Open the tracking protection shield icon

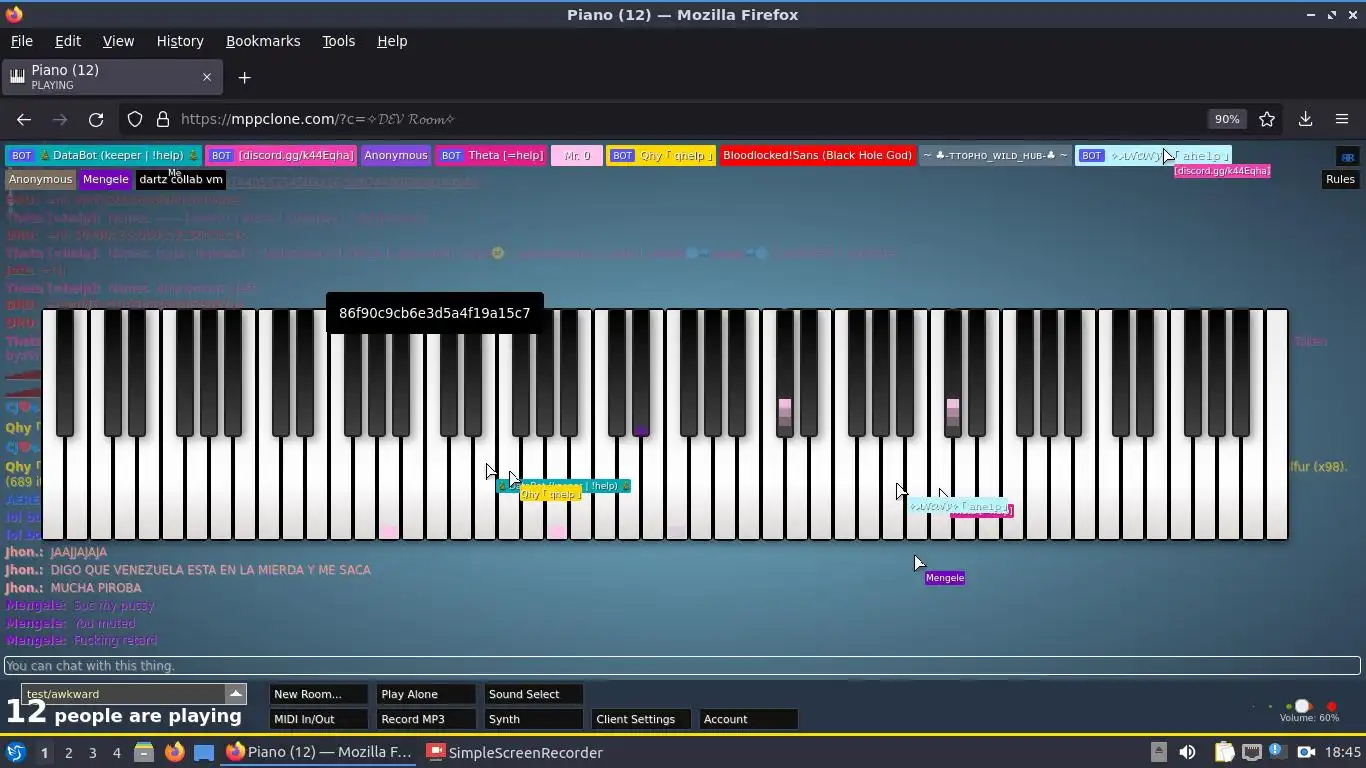point(135,119)
